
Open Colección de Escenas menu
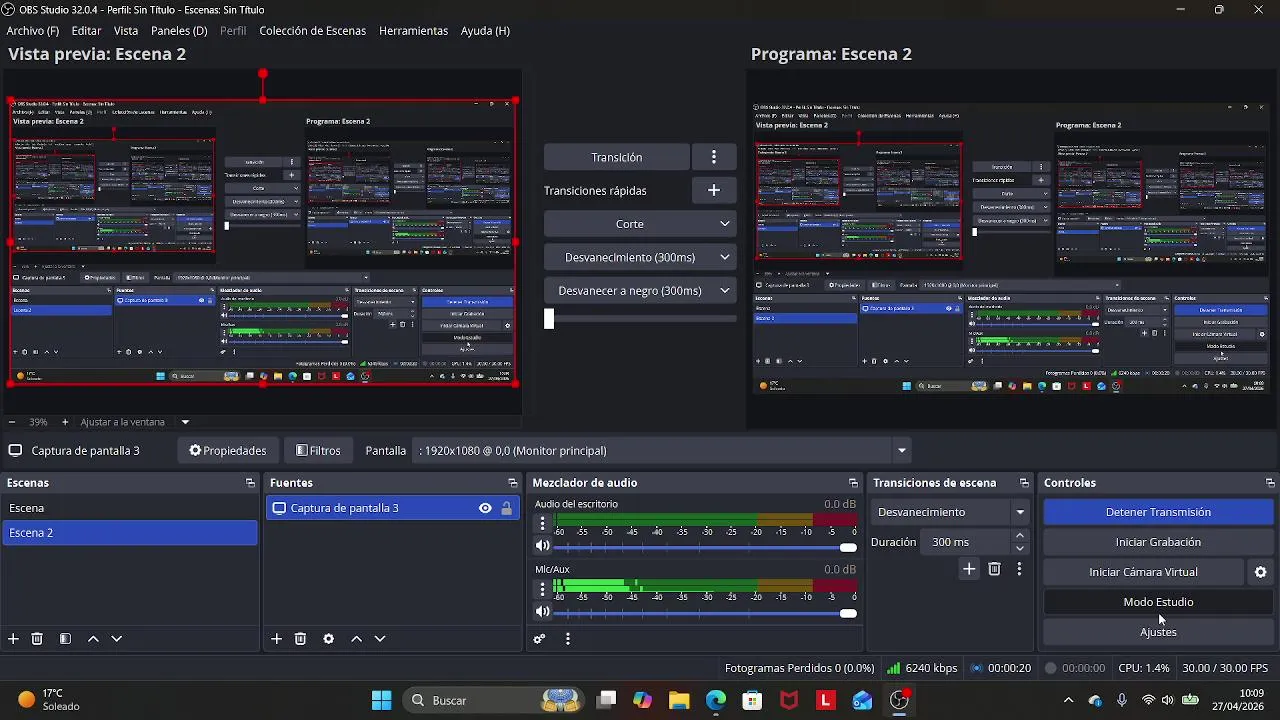click(x=312, y=31)
